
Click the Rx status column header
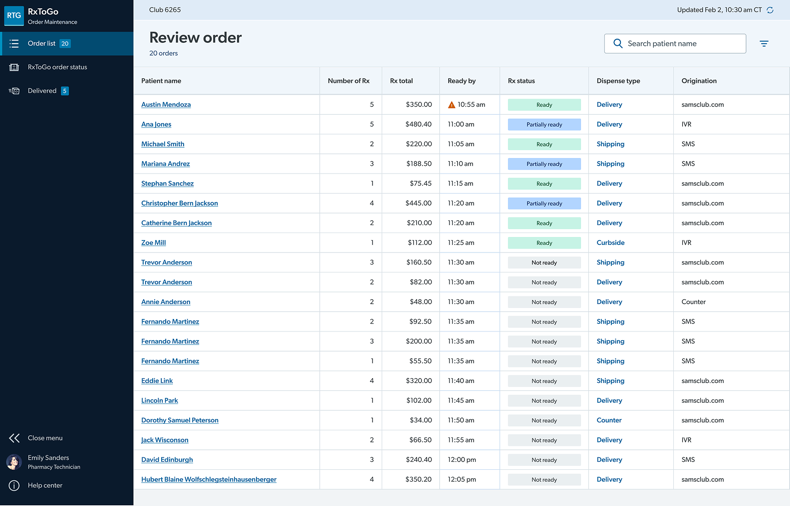pyautogui.click(x=521, y=81)
